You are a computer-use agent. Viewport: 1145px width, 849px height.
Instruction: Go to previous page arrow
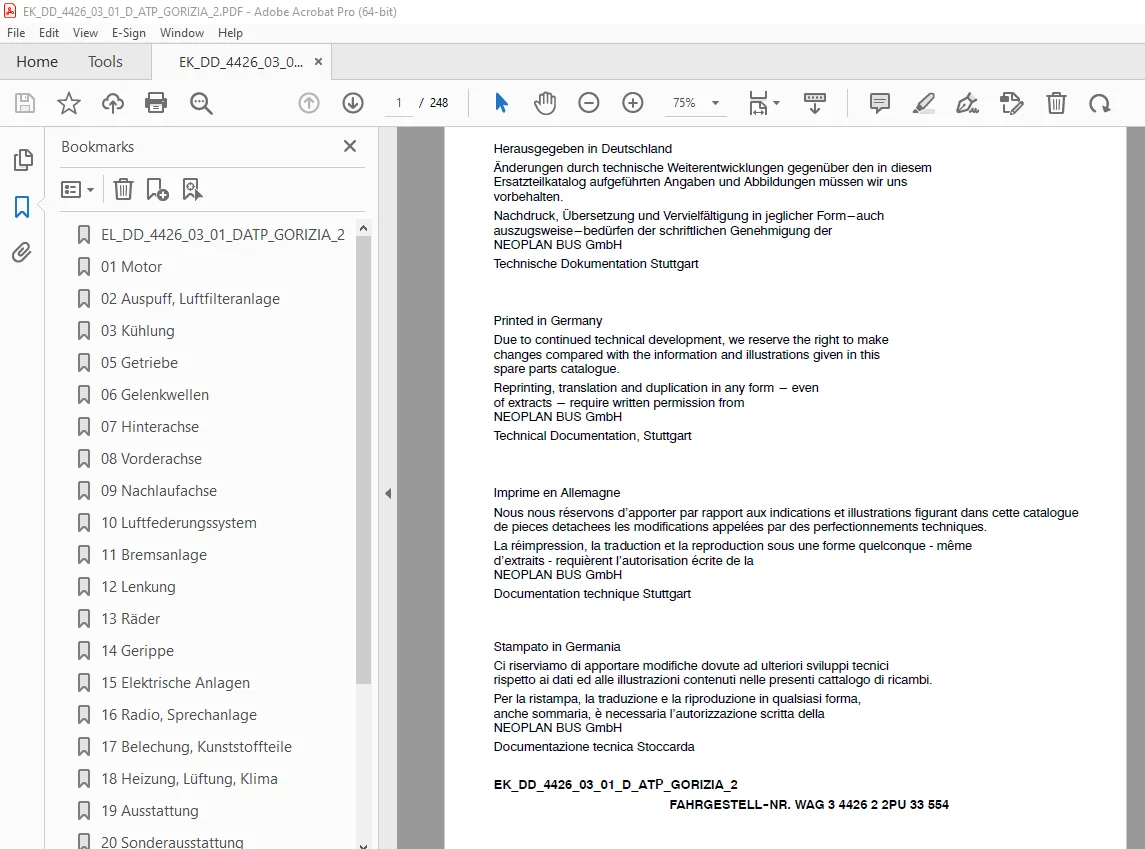tap(309, 103)
